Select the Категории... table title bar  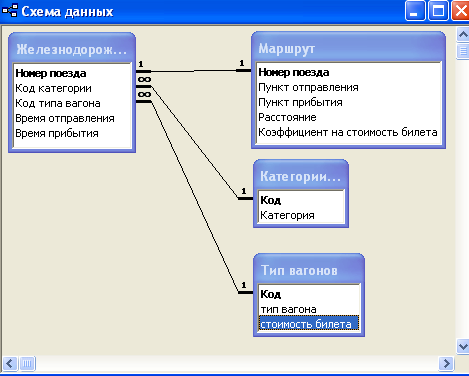tap(301, 176)
